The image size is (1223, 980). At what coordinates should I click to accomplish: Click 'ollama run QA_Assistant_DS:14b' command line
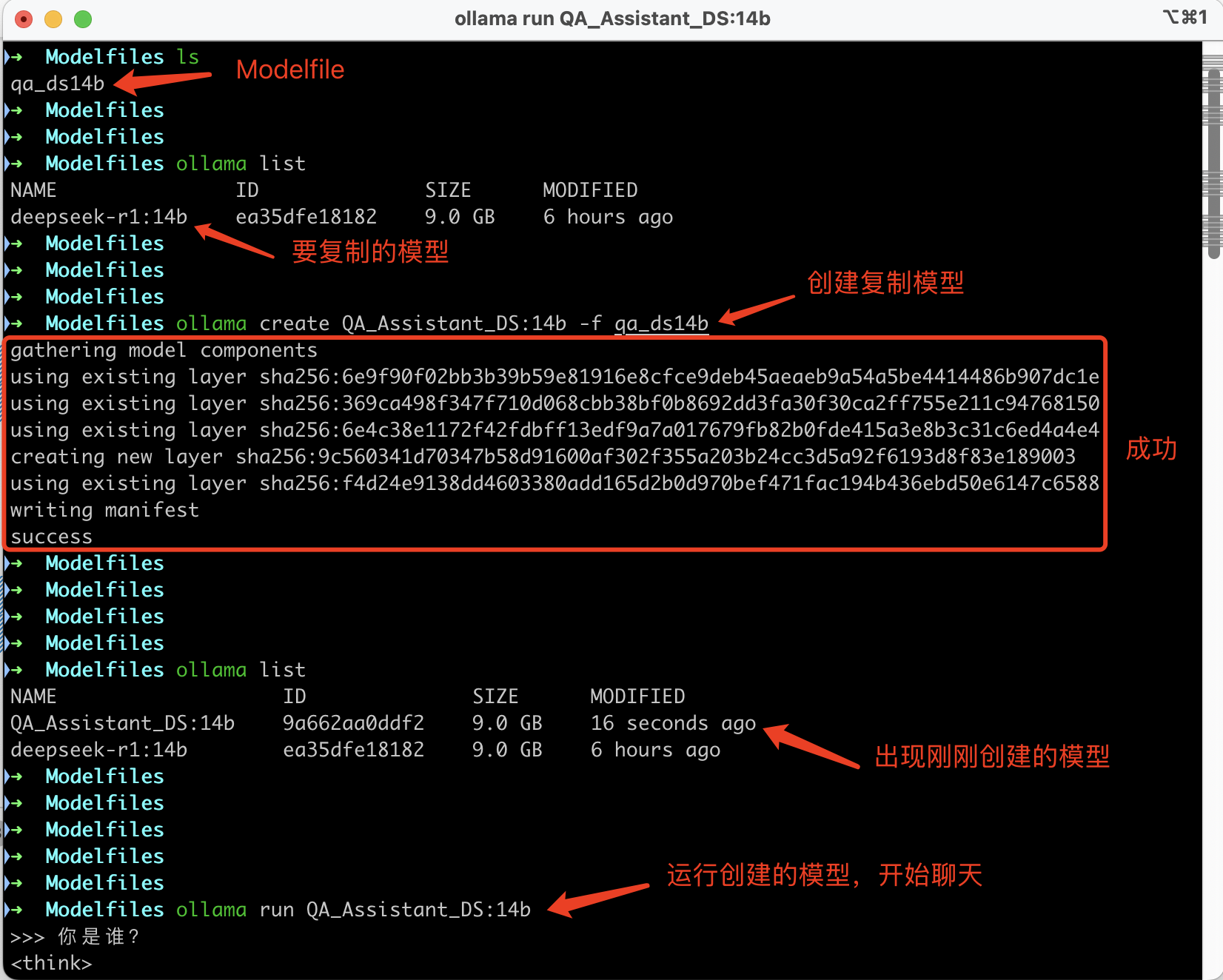click(354, 910)
